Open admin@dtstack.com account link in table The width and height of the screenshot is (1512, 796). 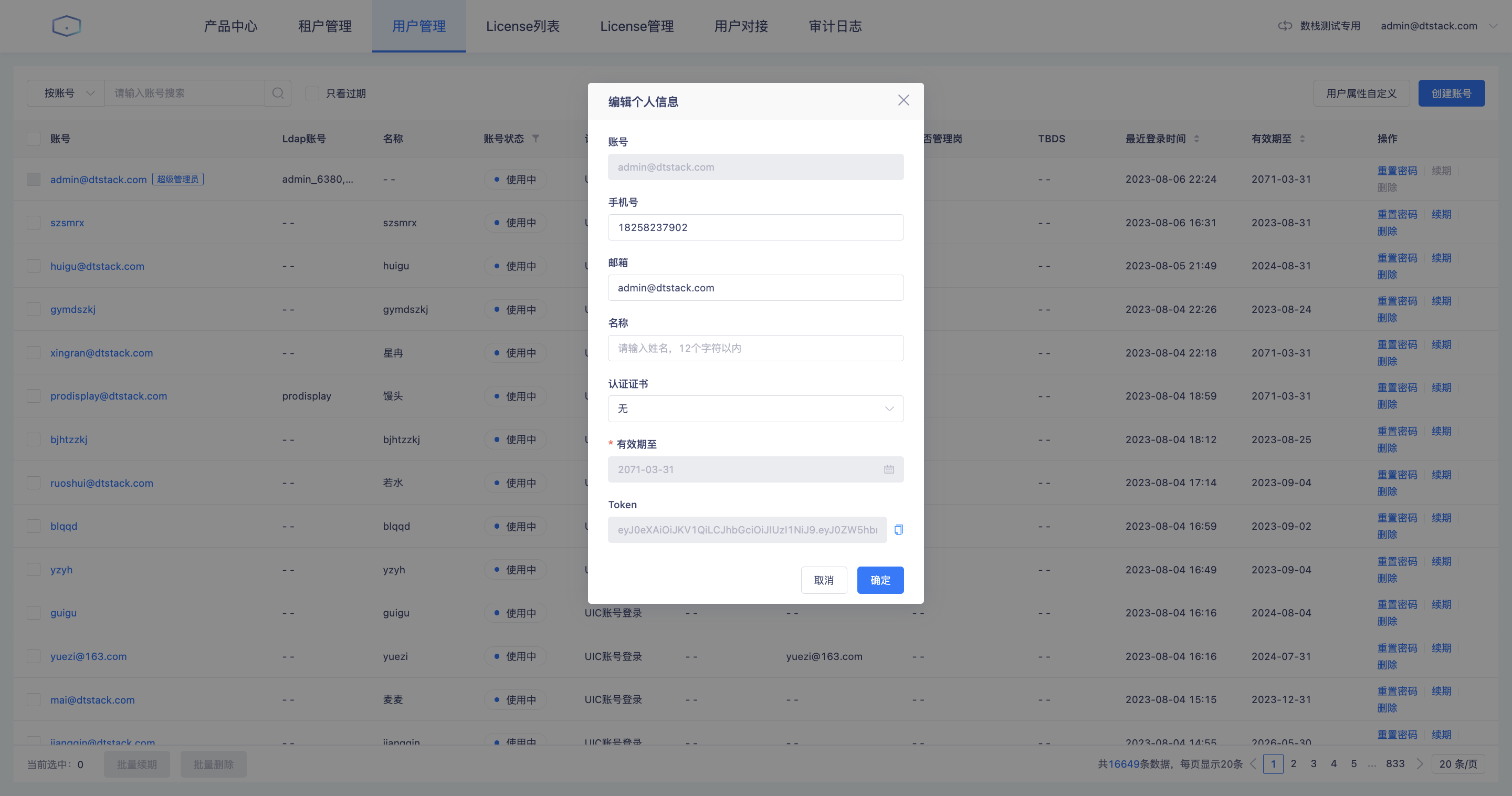(x=99, y=179)
